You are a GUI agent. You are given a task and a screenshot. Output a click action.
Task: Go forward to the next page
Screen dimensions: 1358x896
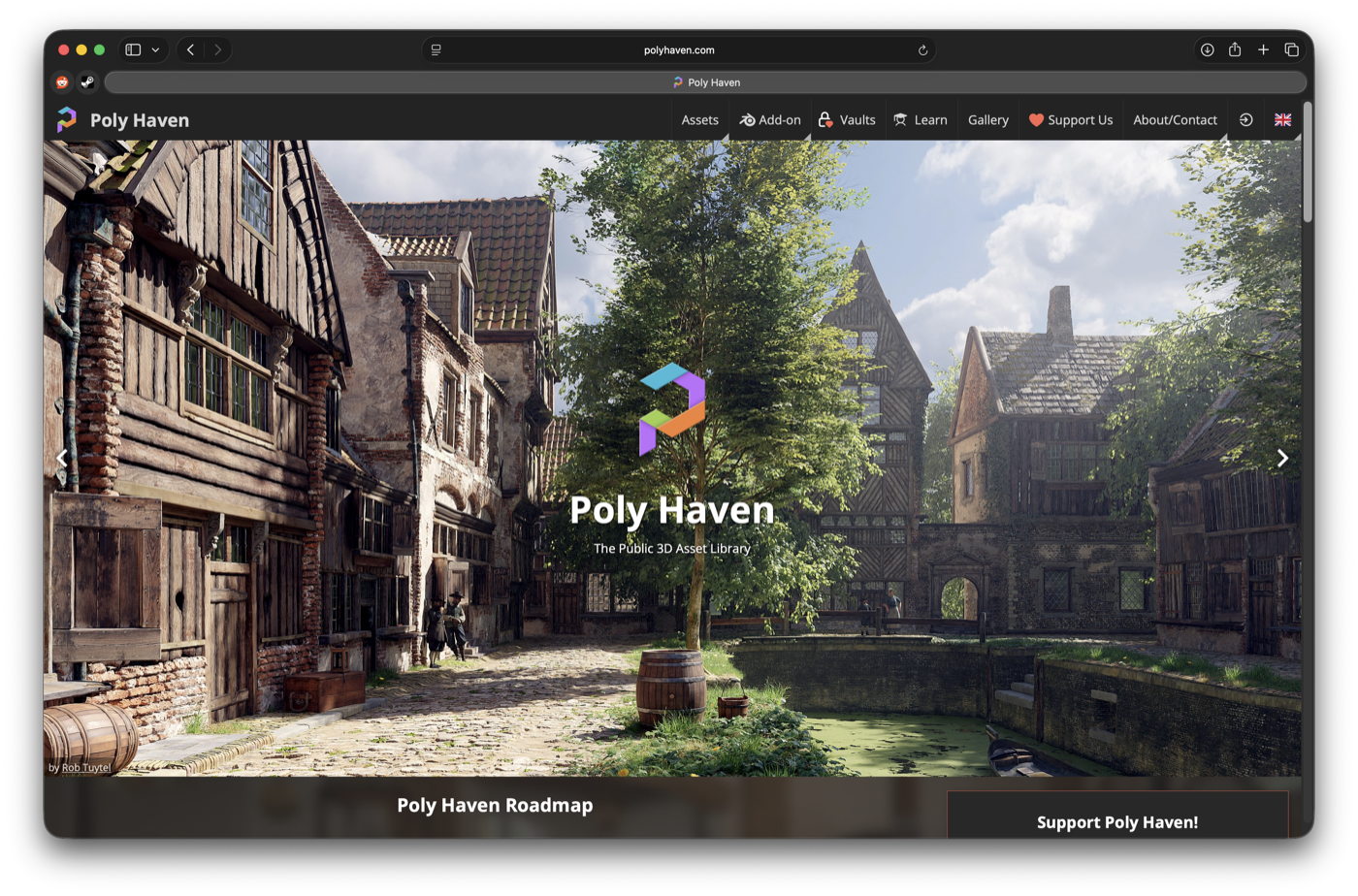218,49
